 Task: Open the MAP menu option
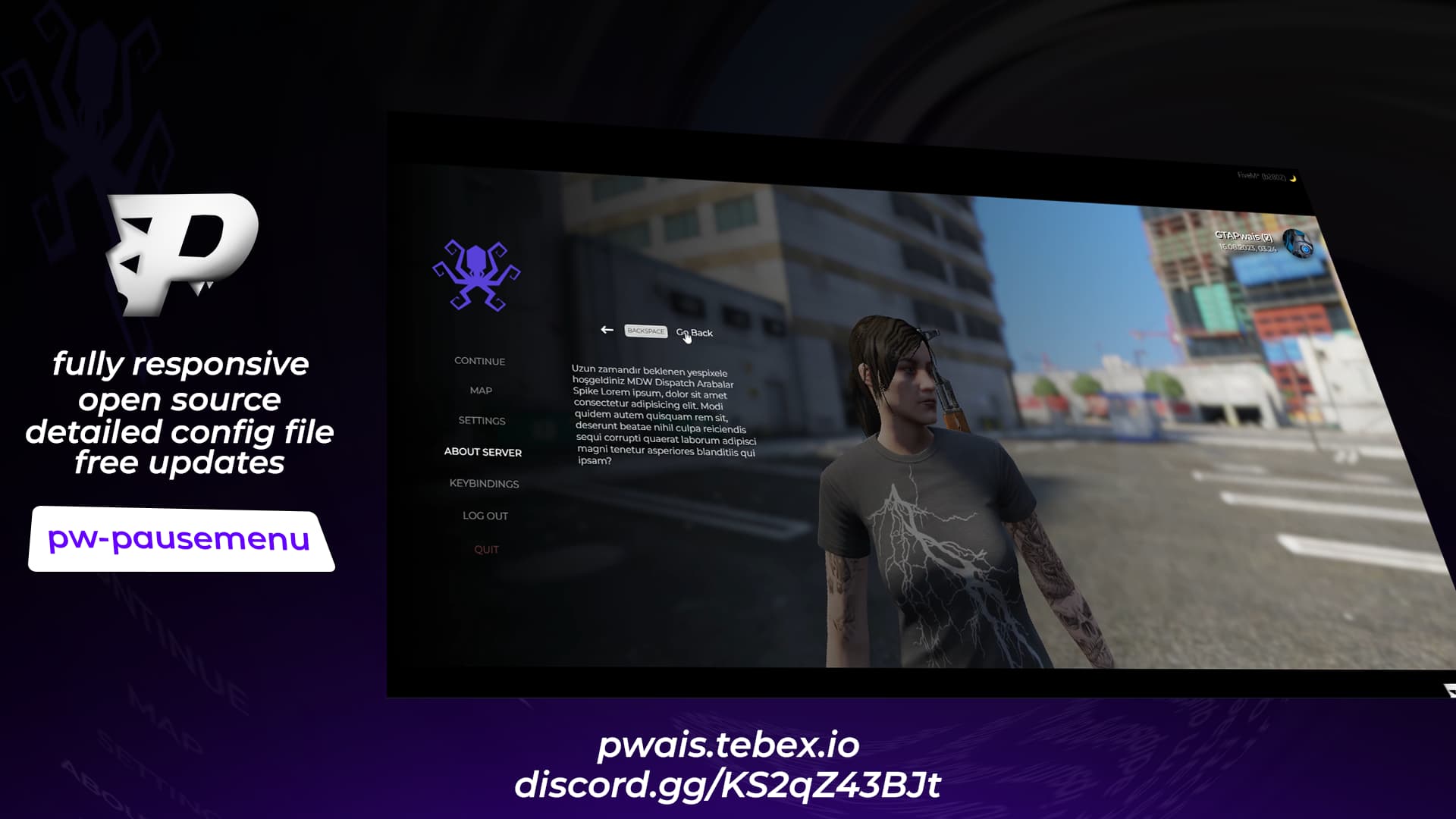[480, 390]
